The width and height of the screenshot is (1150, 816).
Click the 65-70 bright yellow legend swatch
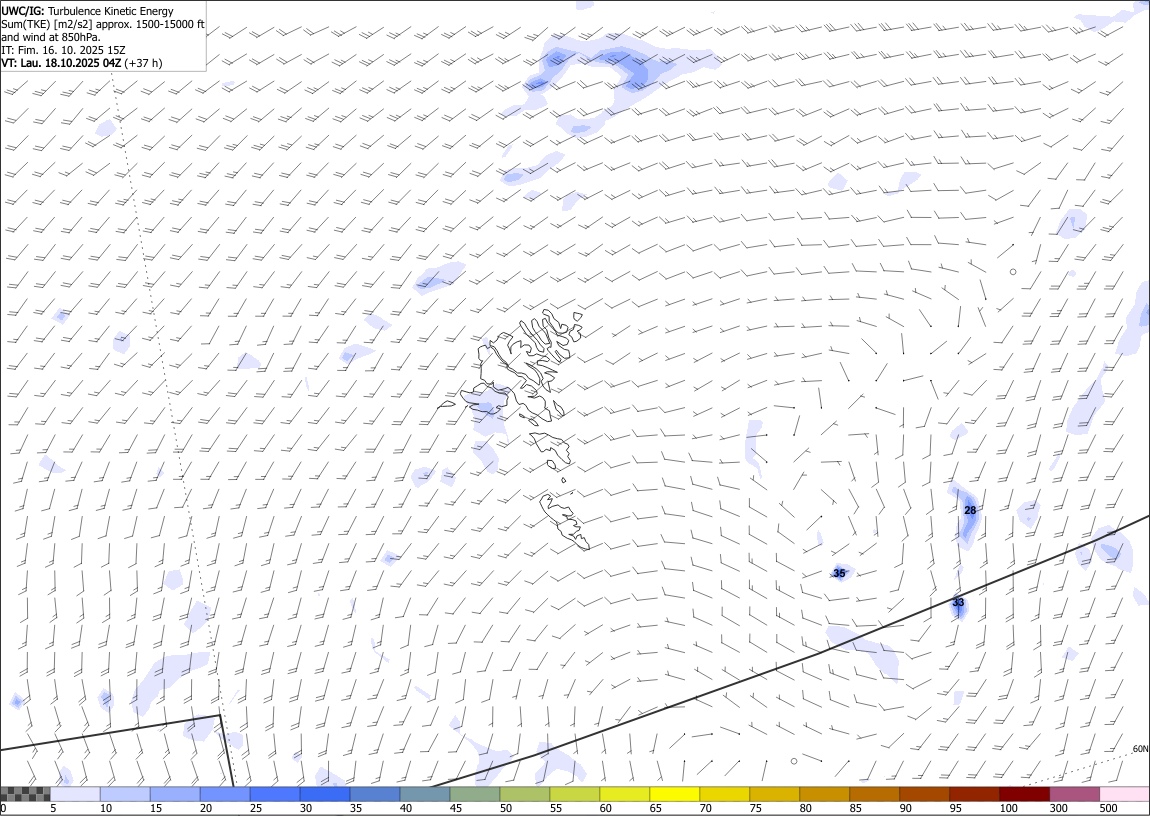coord(674,794)
